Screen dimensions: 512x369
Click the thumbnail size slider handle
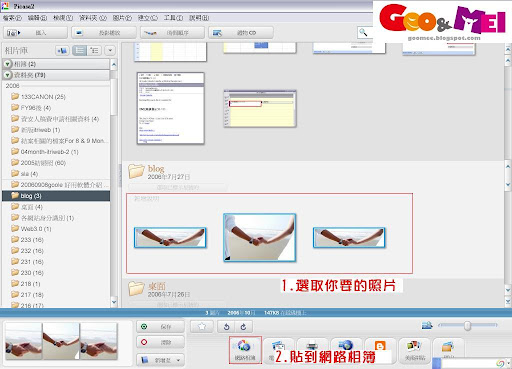pos(467,326)
